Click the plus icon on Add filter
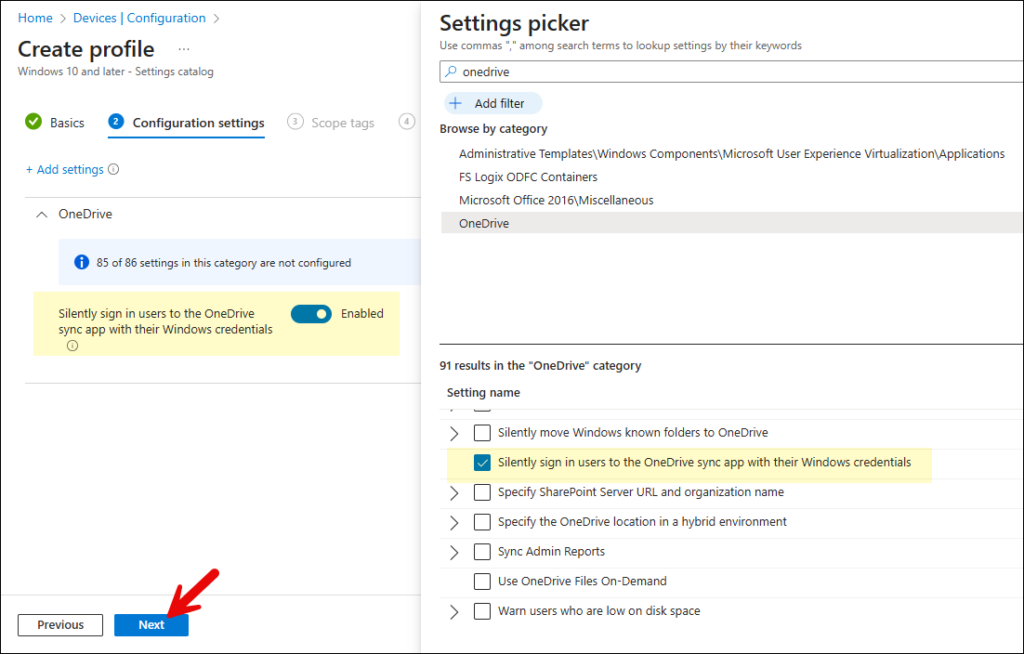 pos(456,103)
